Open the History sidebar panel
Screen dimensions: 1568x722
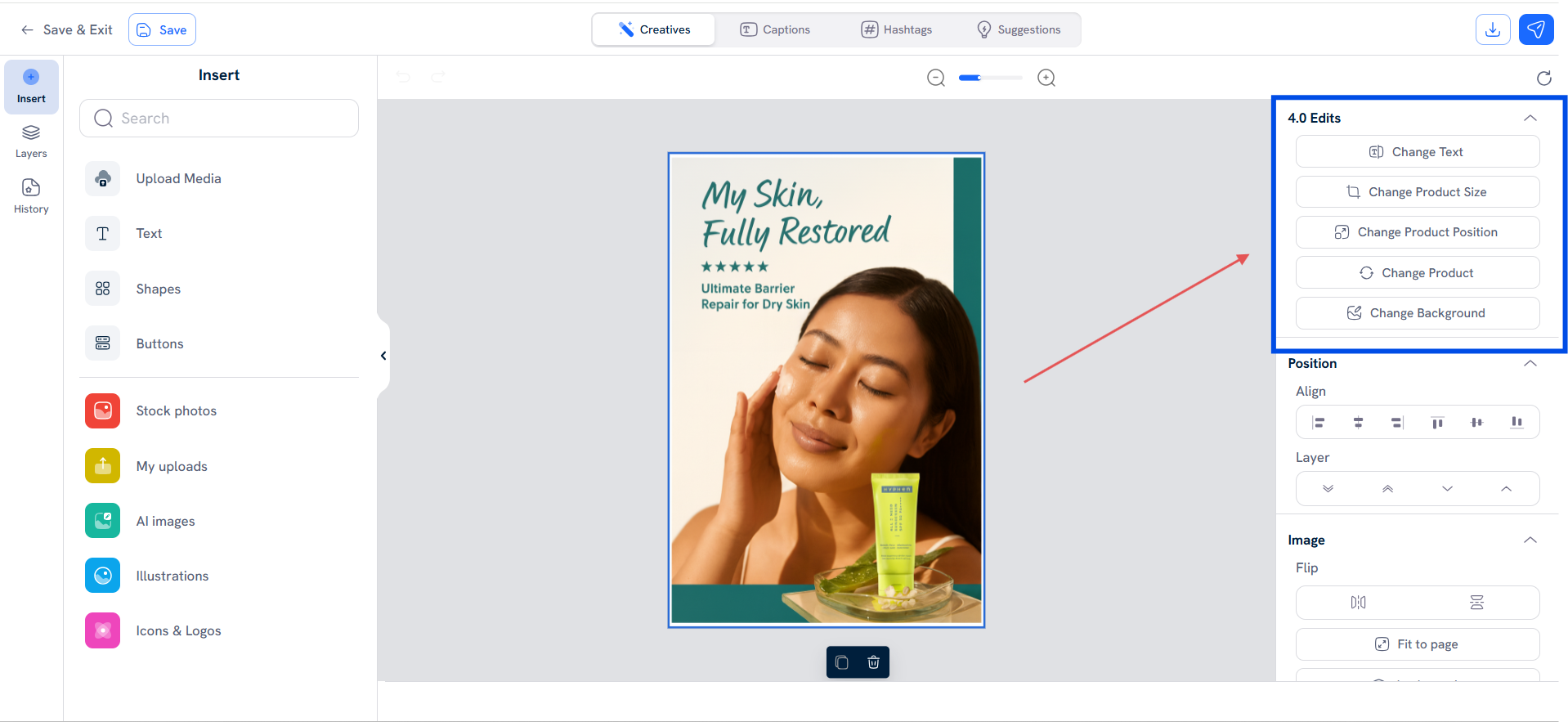(x=31, y=196)
